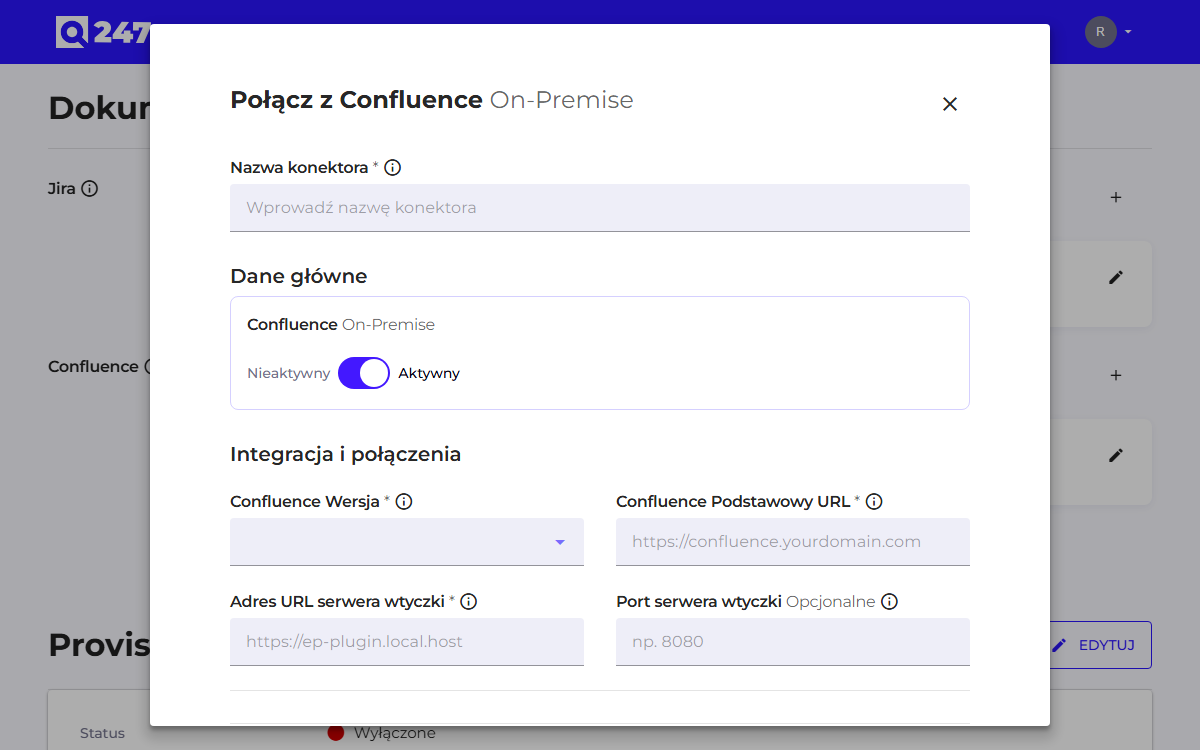Click the Wyłączone status text
1200x750 pixels.
[395, 733]
